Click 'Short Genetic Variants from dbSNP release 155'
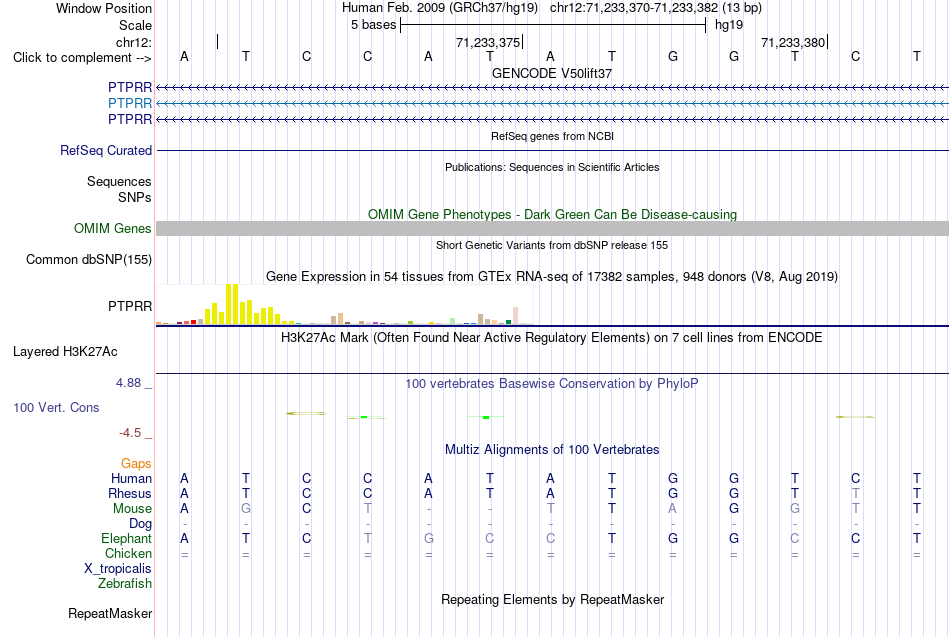The height and width of the screenshot is (637, 950). [552, 245]
